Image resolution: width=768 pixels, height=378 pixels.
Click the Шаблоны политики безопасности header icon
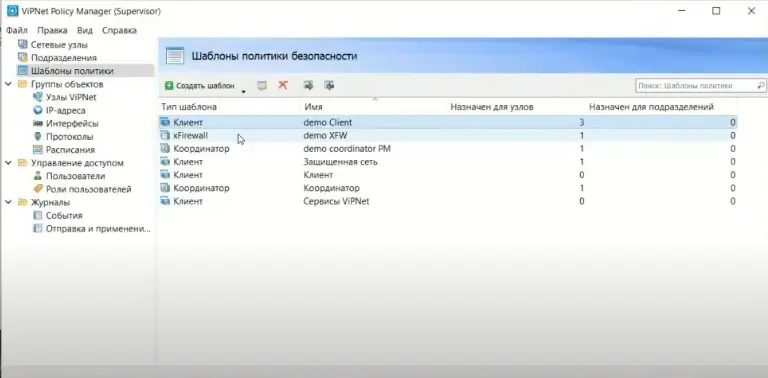click(x=175, y=56)
